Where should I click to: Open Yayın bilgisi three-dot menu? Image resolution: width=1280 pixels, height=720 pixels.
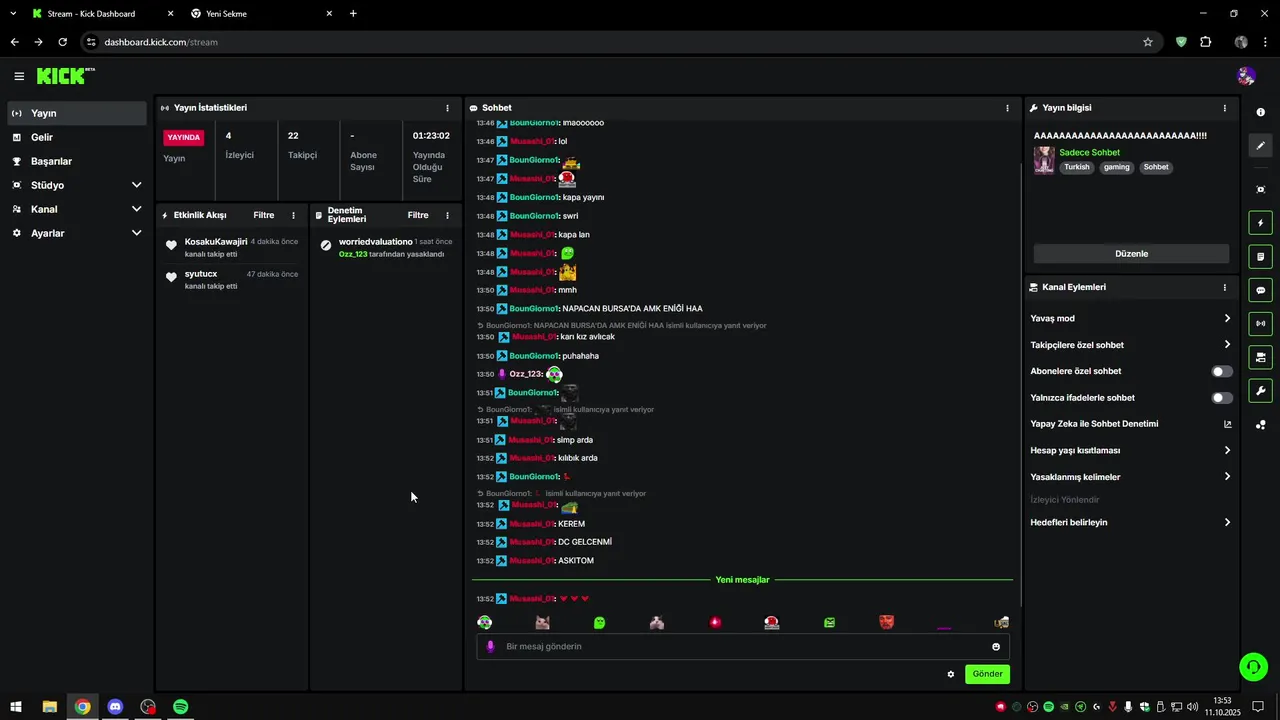pos(1224,108)
